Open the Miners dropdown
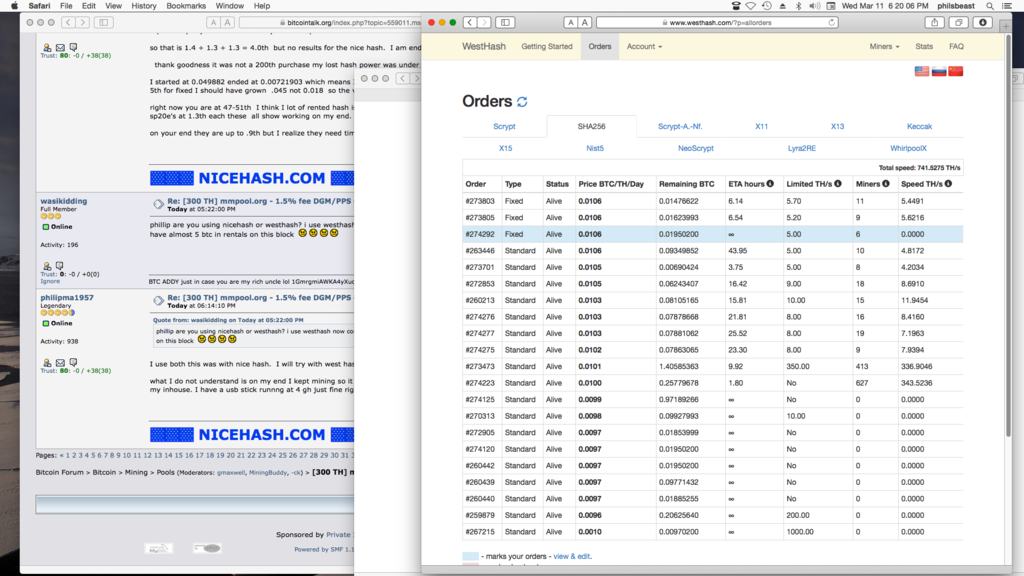 click(884, 46)
